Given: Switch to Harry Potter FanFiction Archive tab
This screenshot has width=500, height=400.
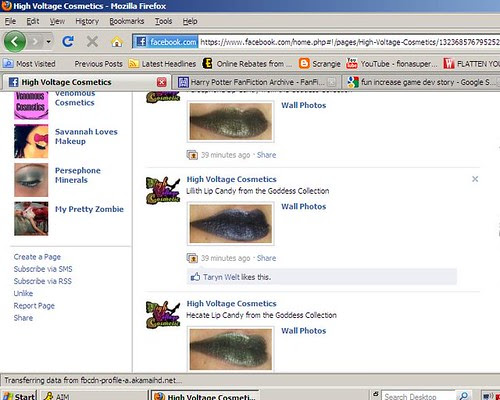Looking at the screenshot, I should (257, 82).
